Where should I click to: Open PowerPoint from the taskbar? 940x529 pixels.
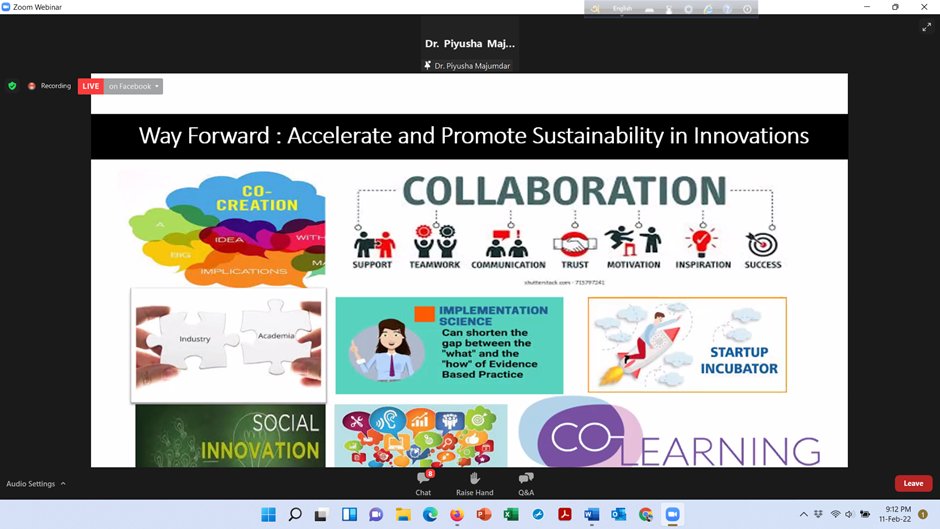[x=484, y=515]
